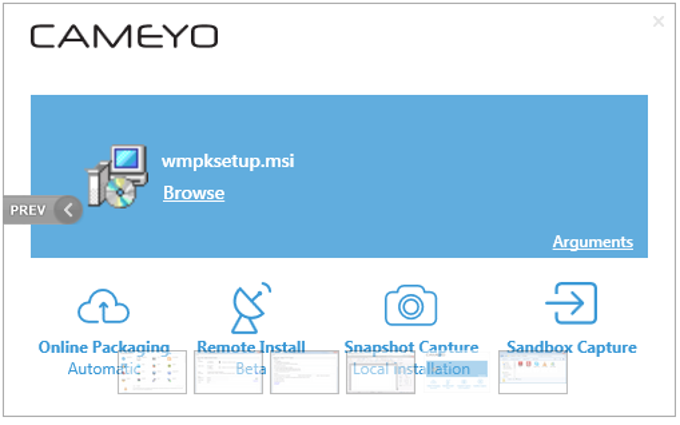Pick the Sandbox Capture arrow-in-box icon
The image size is (680, 425).
pos(571,303)
